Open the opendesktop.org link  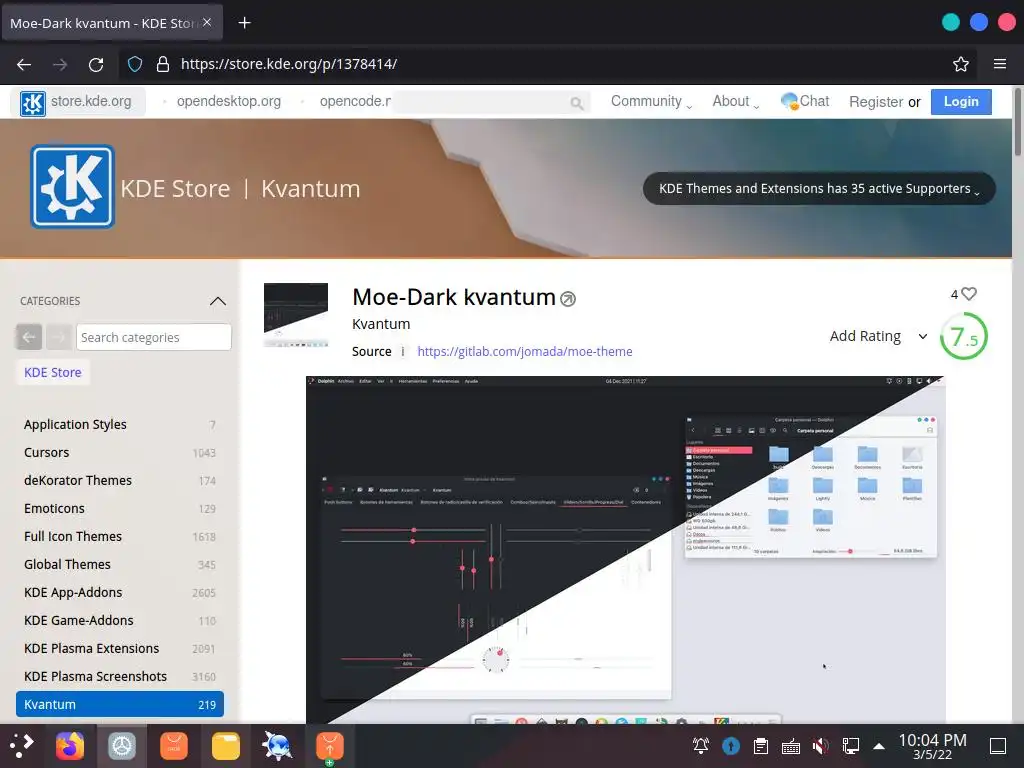(229, 101)
